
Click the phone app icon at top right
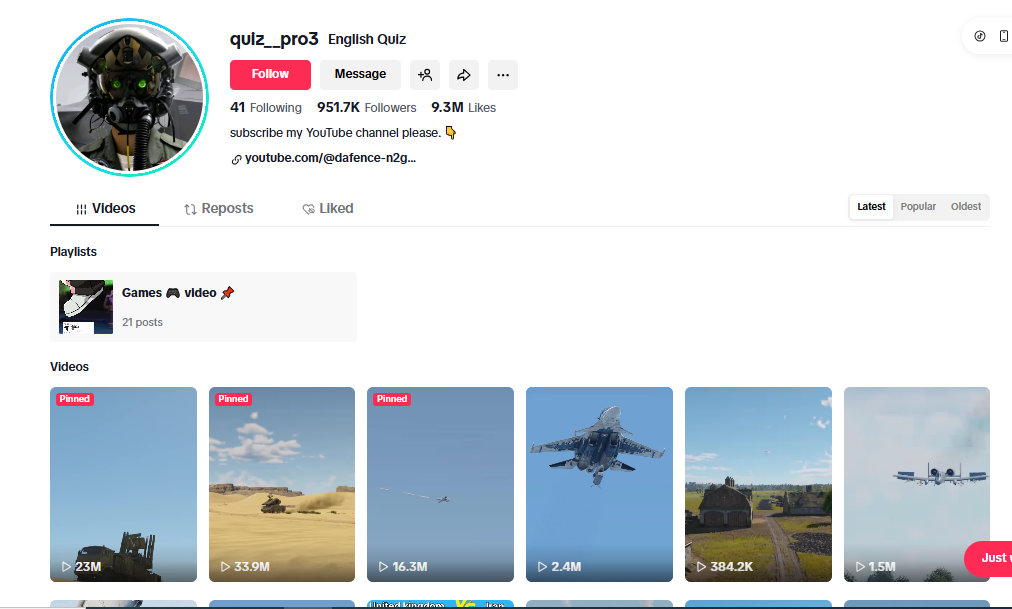tap(1004, 36)
